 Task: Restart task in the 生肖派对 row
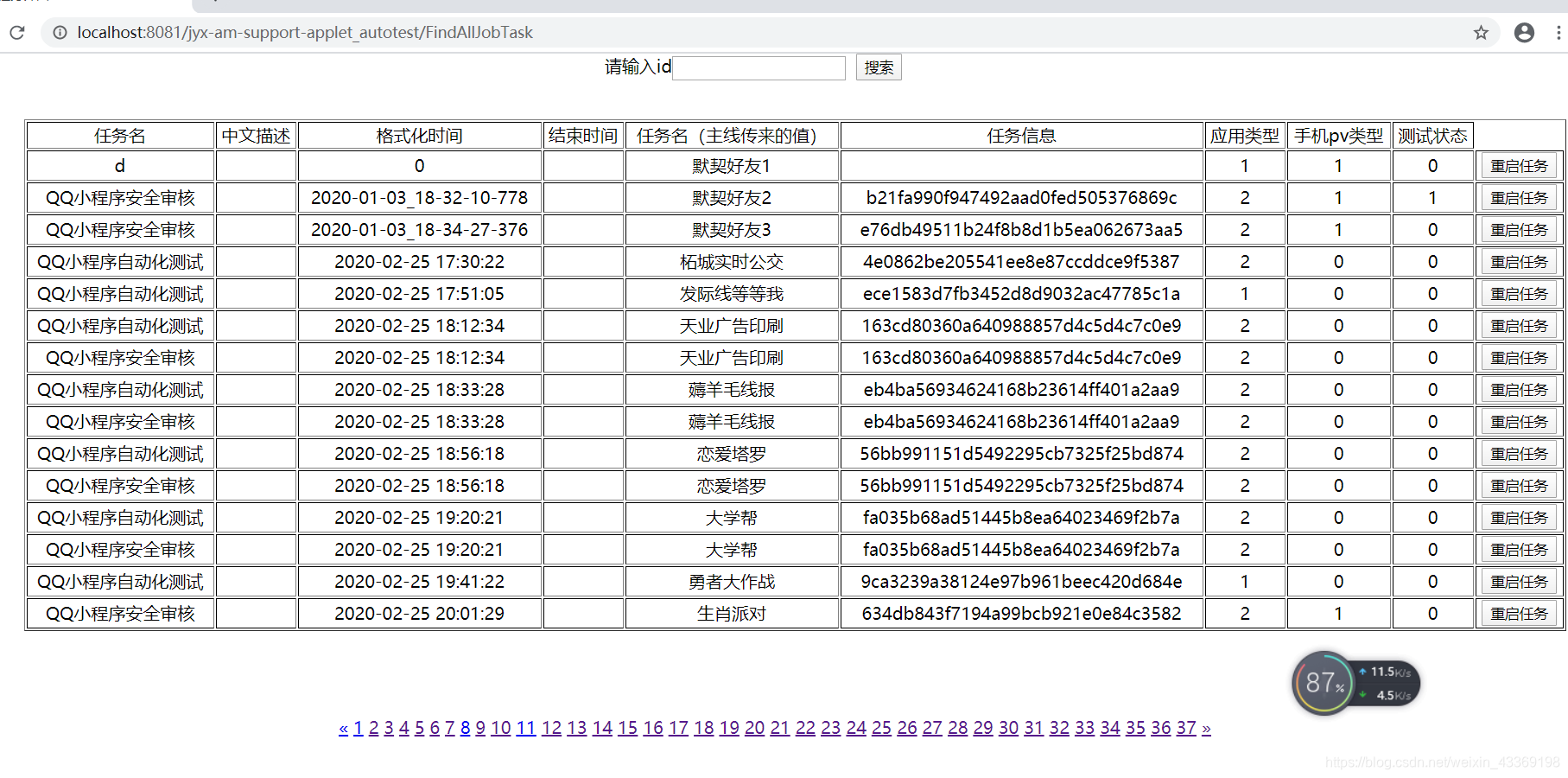(1519, 614)
